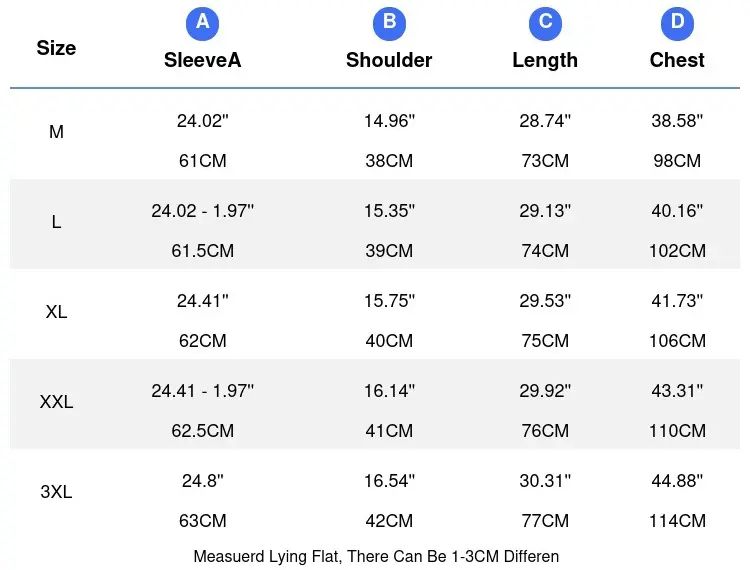
Task: Click the Measured Lying Flat footnote text
Action: 376,556
